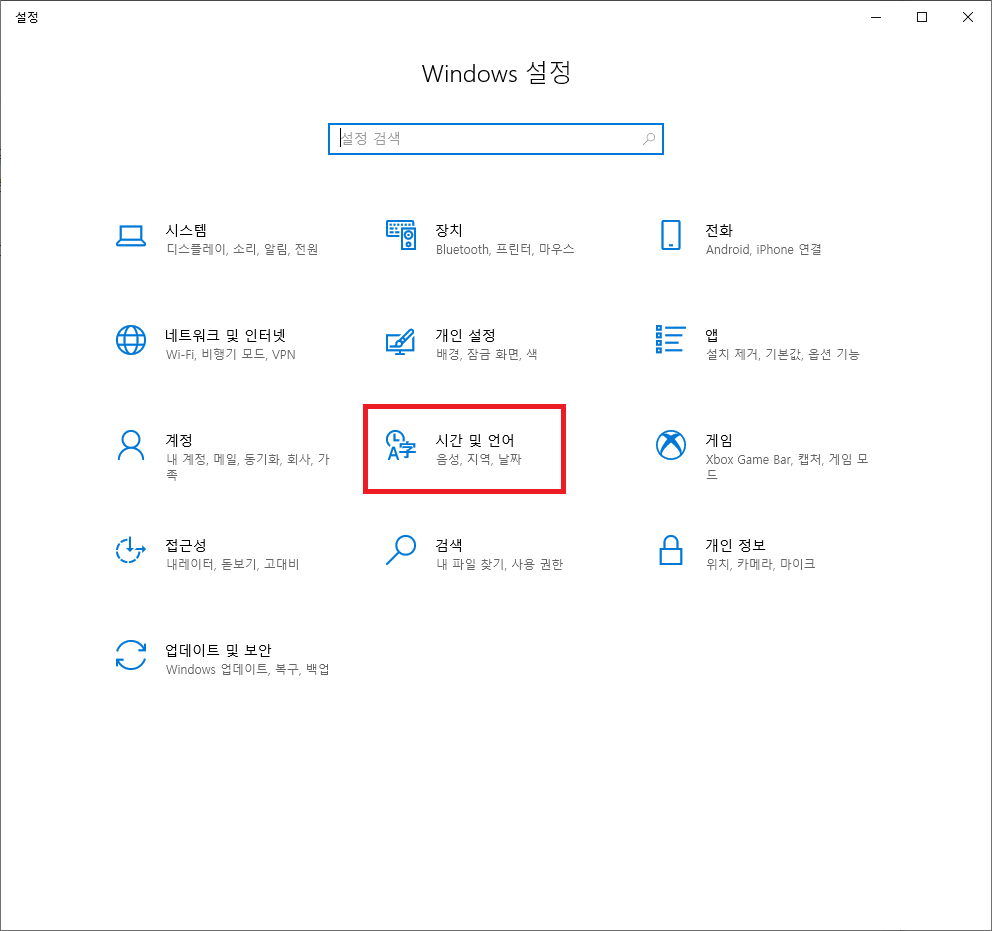Screen dimensions: 992x931
Task: Click the Windows 업데이트, 복구, 백업 description
Action: tap(248, 669)
